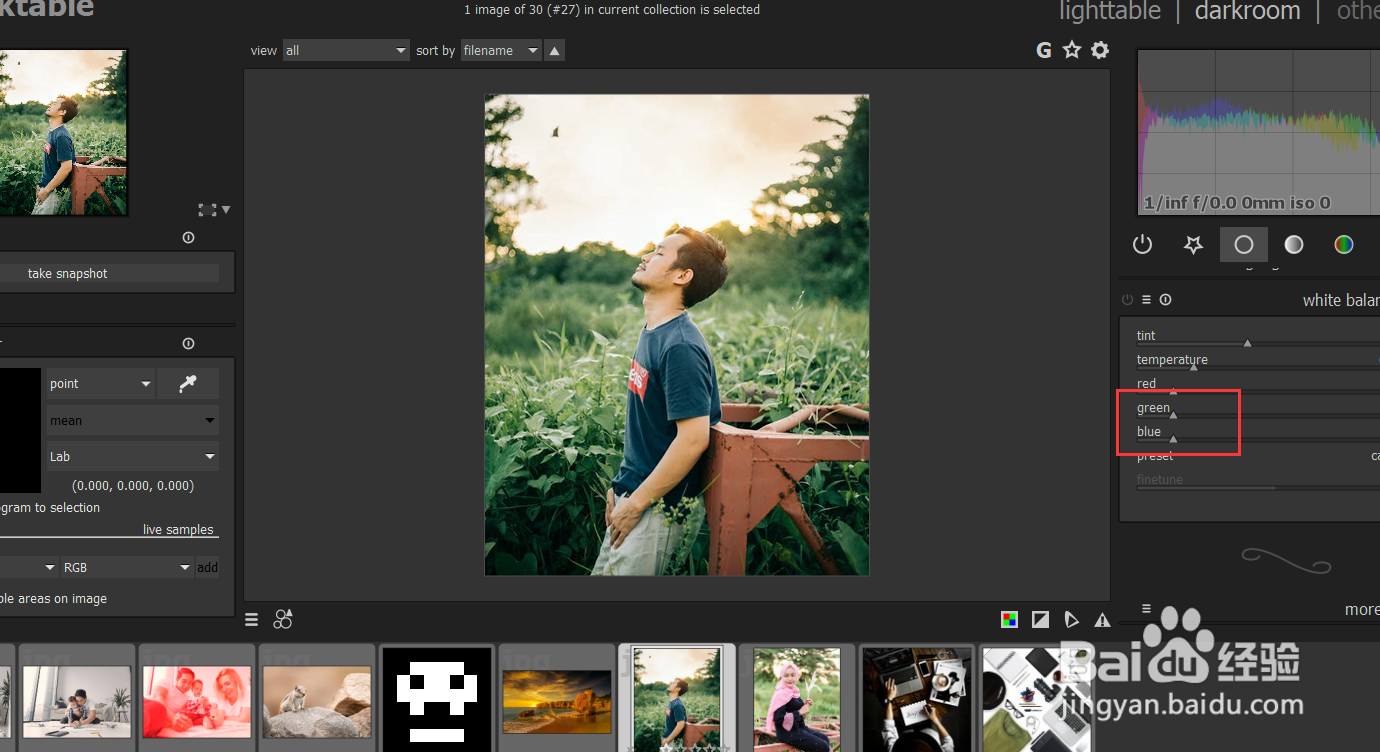The width and height of the screenshot is (1380, 752).
Task: Open the 'mean' statistic dropdown
Action: point(133,421)
